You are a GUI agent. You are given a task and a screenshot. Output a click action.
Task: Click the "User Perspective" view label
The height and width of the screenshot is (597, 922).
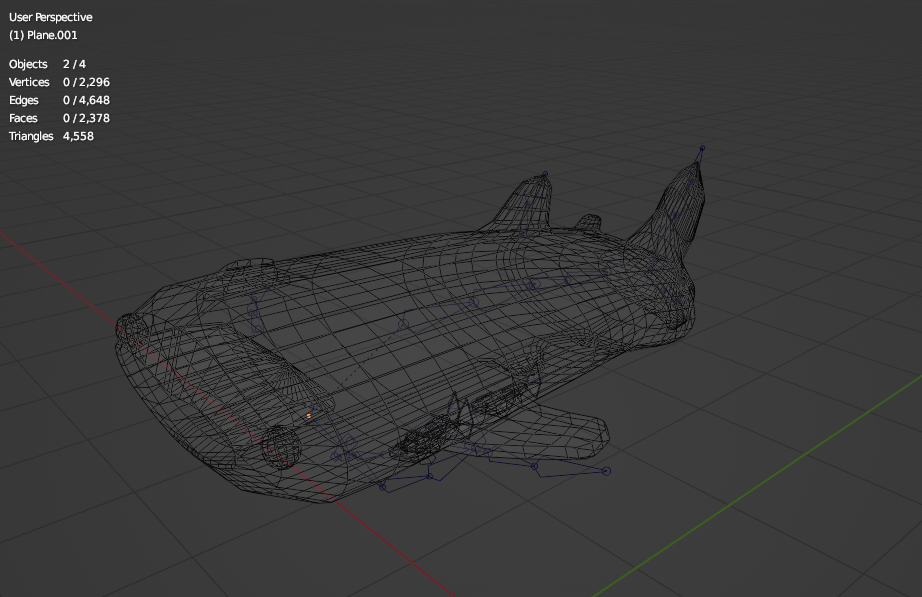coord(51,18)
